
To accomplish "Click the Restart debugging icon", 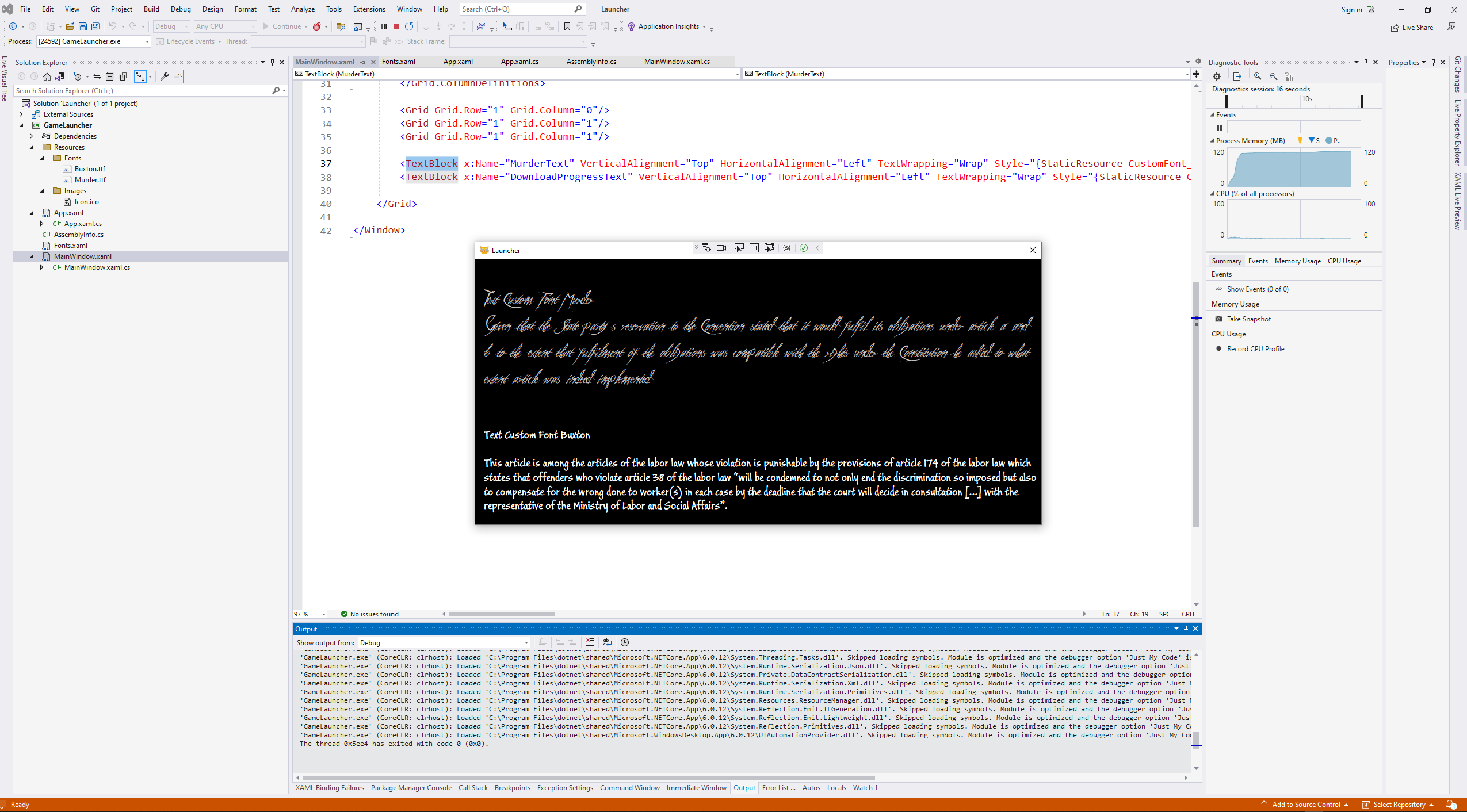I will tap(409, 26).
